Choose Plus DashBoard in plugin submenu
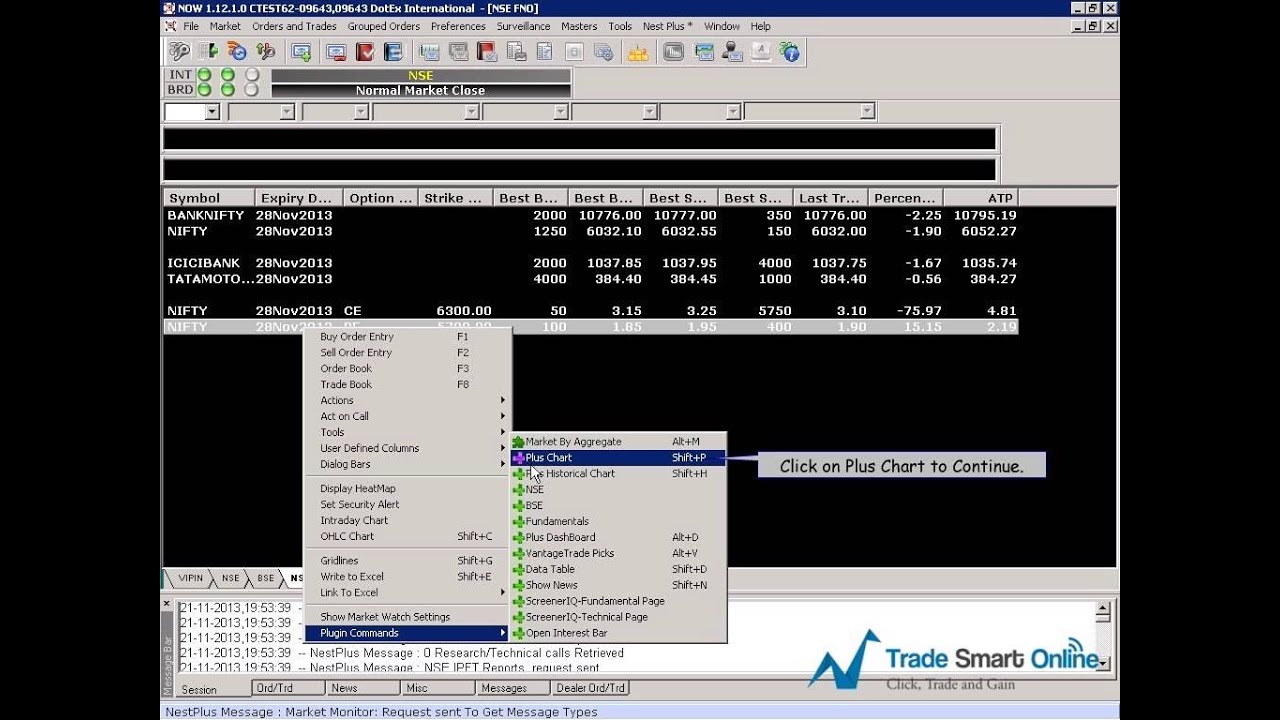1280x720 pixels. (617, 538)
